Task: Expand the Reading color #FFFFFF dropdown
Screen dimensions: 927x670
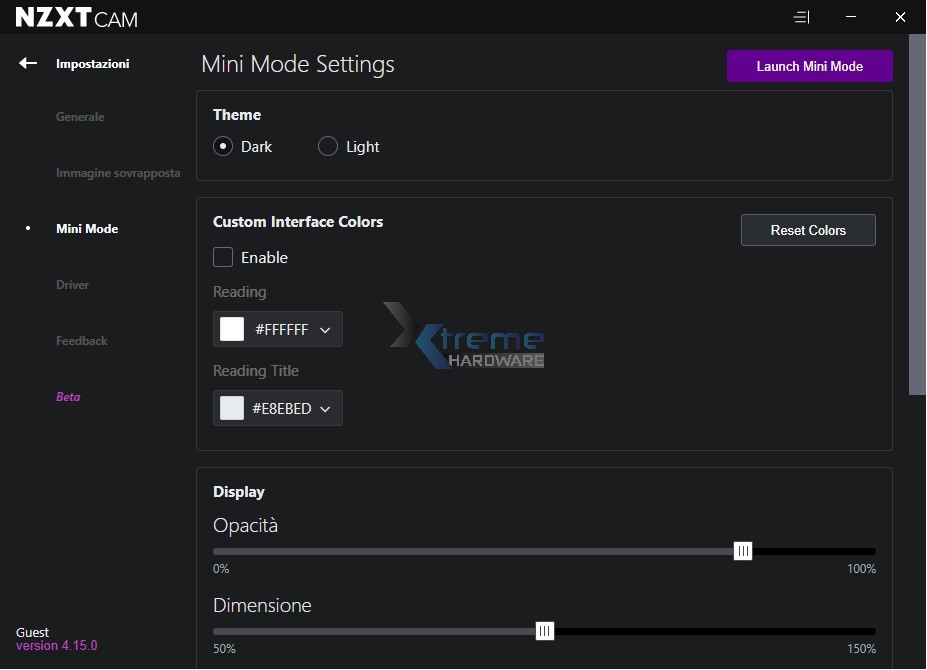Action: (x=325, y=330)
